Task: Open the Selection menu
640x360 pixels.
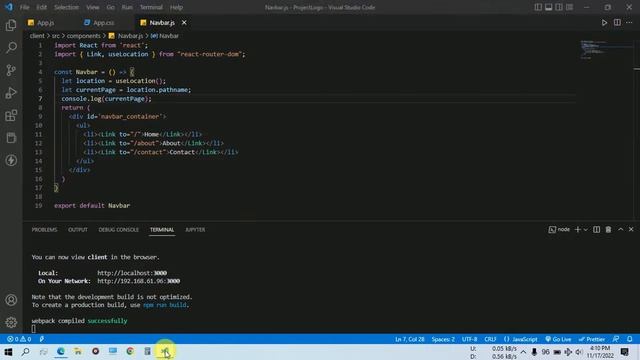Action: (66, 7)
